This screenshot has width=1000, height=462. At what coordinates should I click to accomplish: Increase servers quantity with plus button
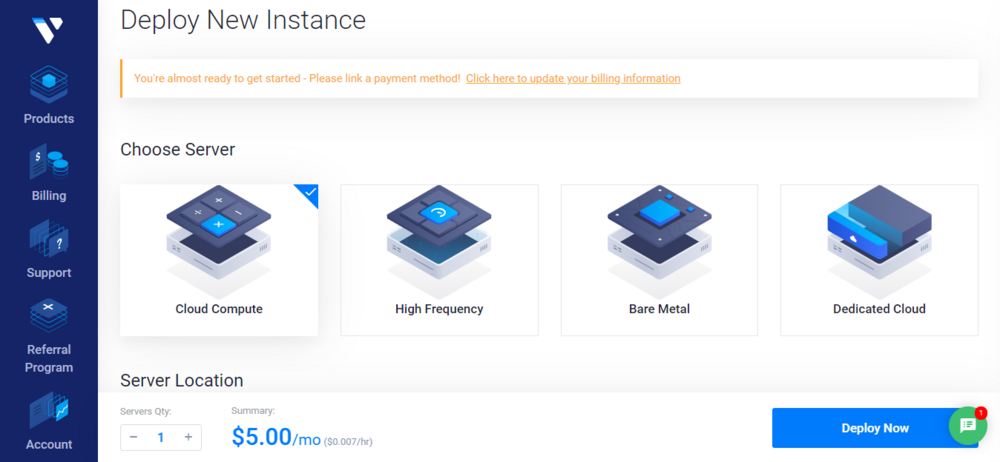(188, 437)
